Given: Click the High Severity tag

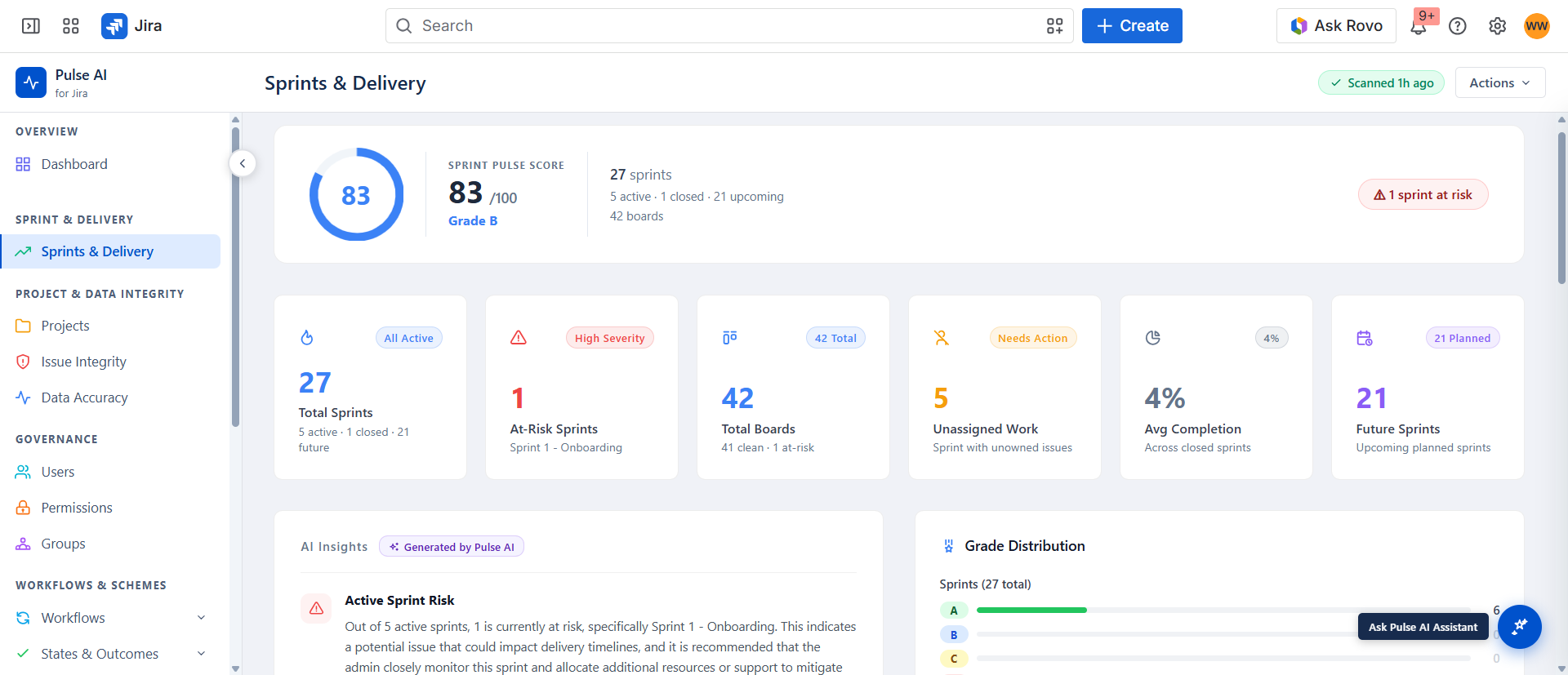Looking at the screenshot, I should pos(610,338).
